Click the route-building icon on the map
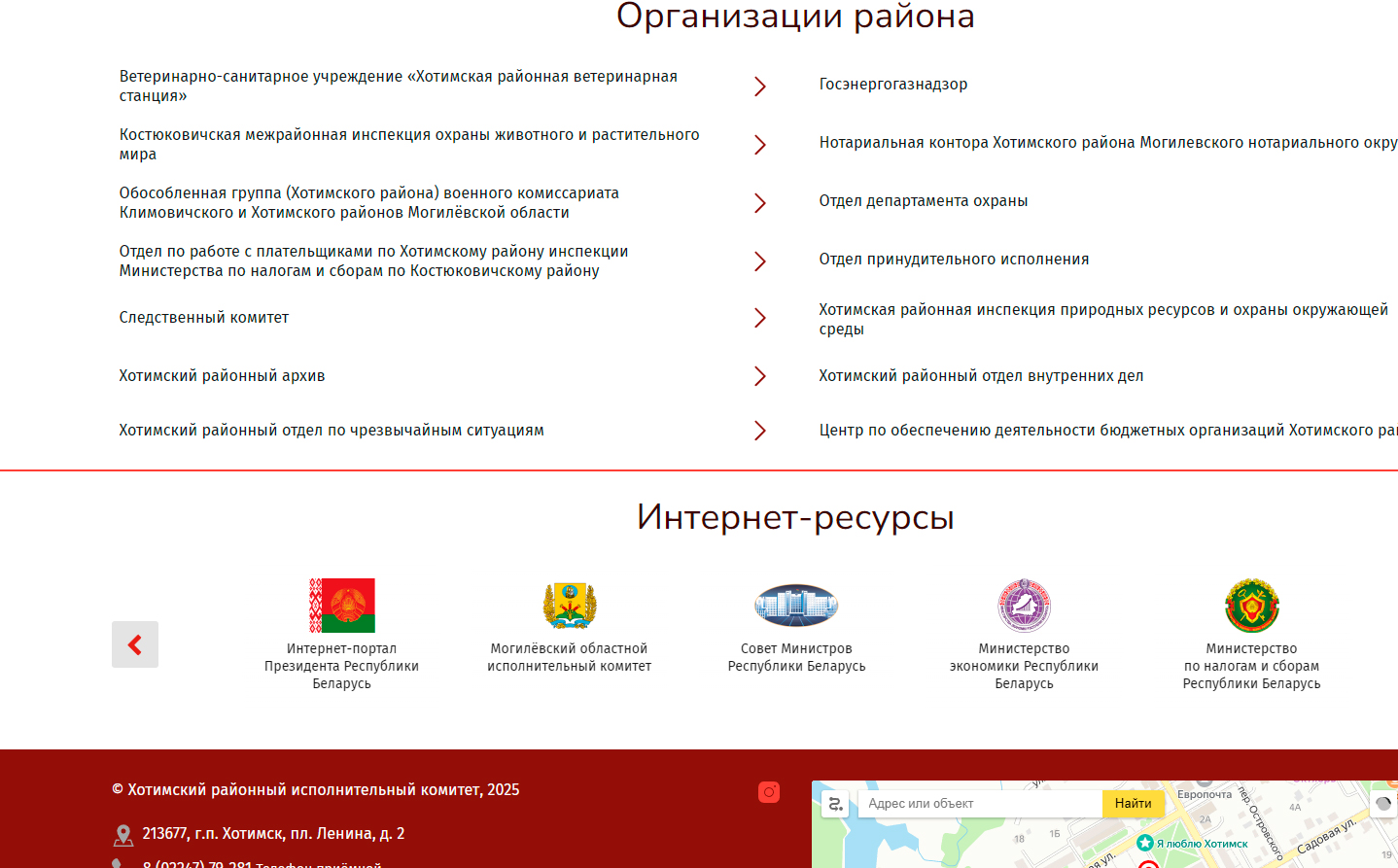1398x868 pixels. point(836,804)
